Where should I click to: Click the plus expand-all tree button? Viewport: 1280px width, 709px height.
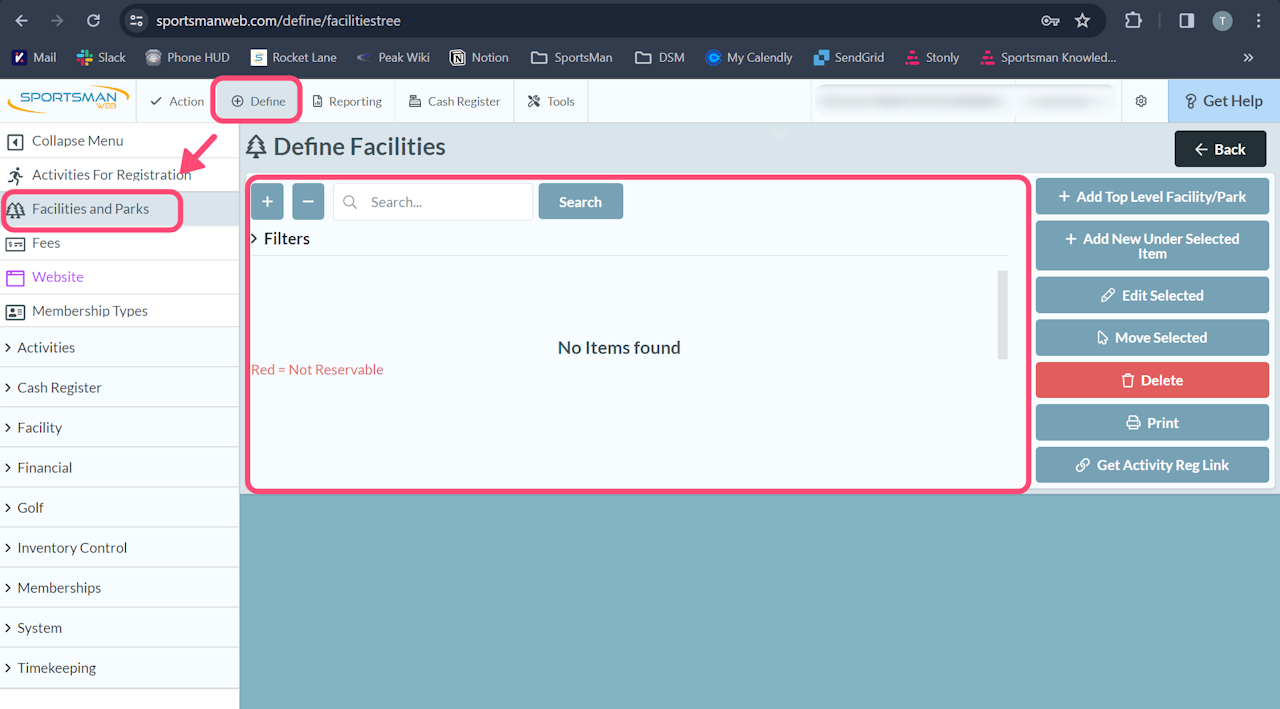pyautogui.click(x=267, y=201)
